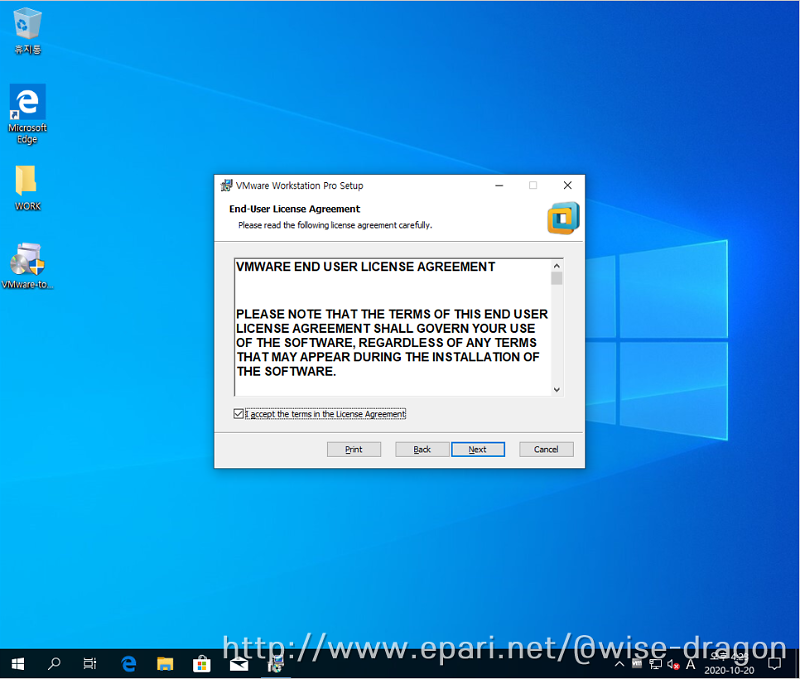This screenshot has height=679, width=800.
Task: Open Microsoft Store from the taskbar
Action: click(202, 664)
